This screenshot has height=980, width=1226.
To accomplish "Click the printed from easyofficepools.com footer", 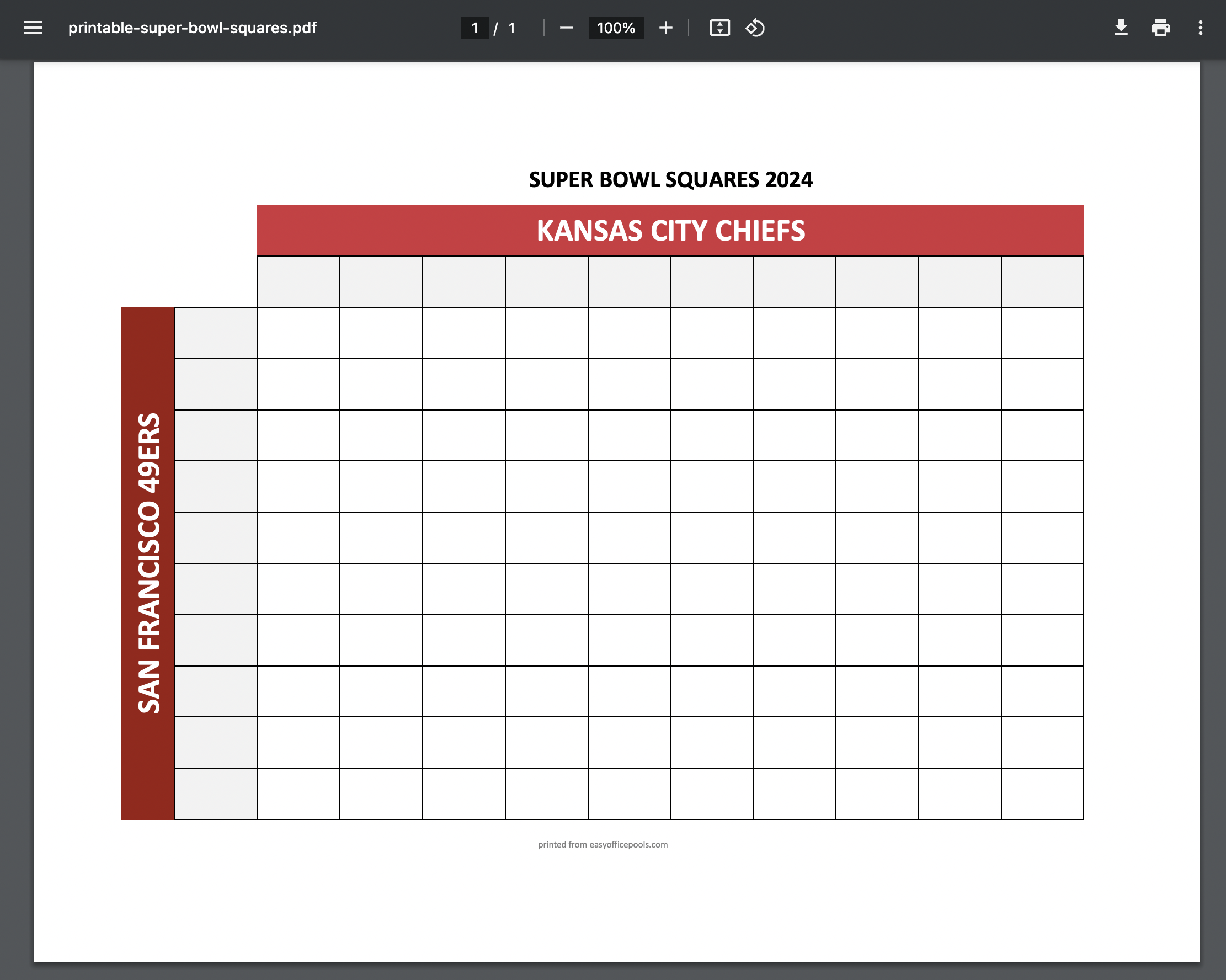I will click(x=603, y=845).
